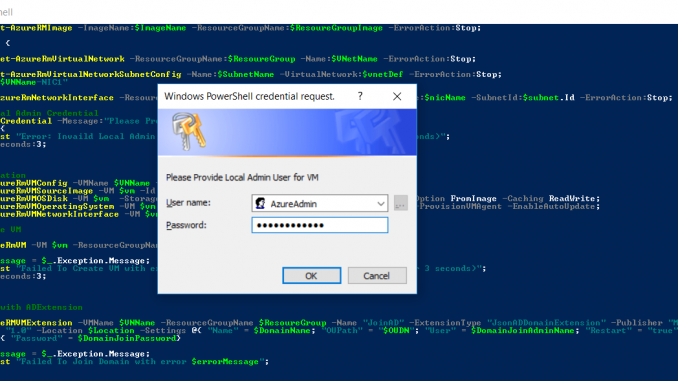The width and height of the screenshot is (678, 381).
Task: Click '$SubnetName' variable in the script
Action: point(246,74)
